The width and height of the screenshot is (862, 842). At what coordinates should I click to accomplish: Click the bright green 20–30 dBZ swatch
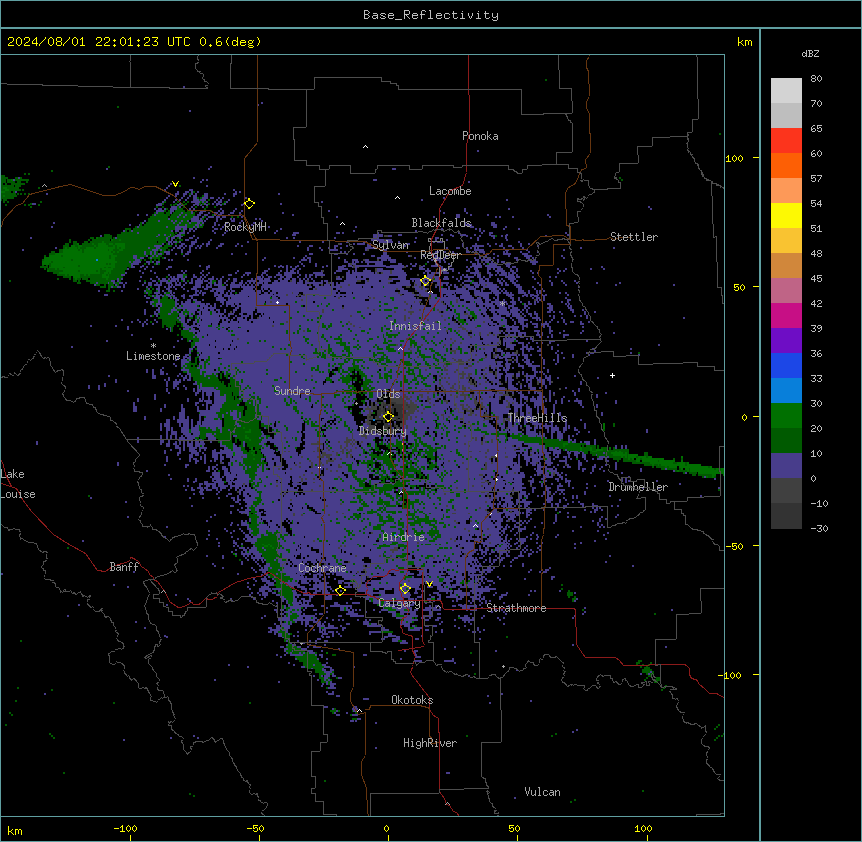(786, 416)
